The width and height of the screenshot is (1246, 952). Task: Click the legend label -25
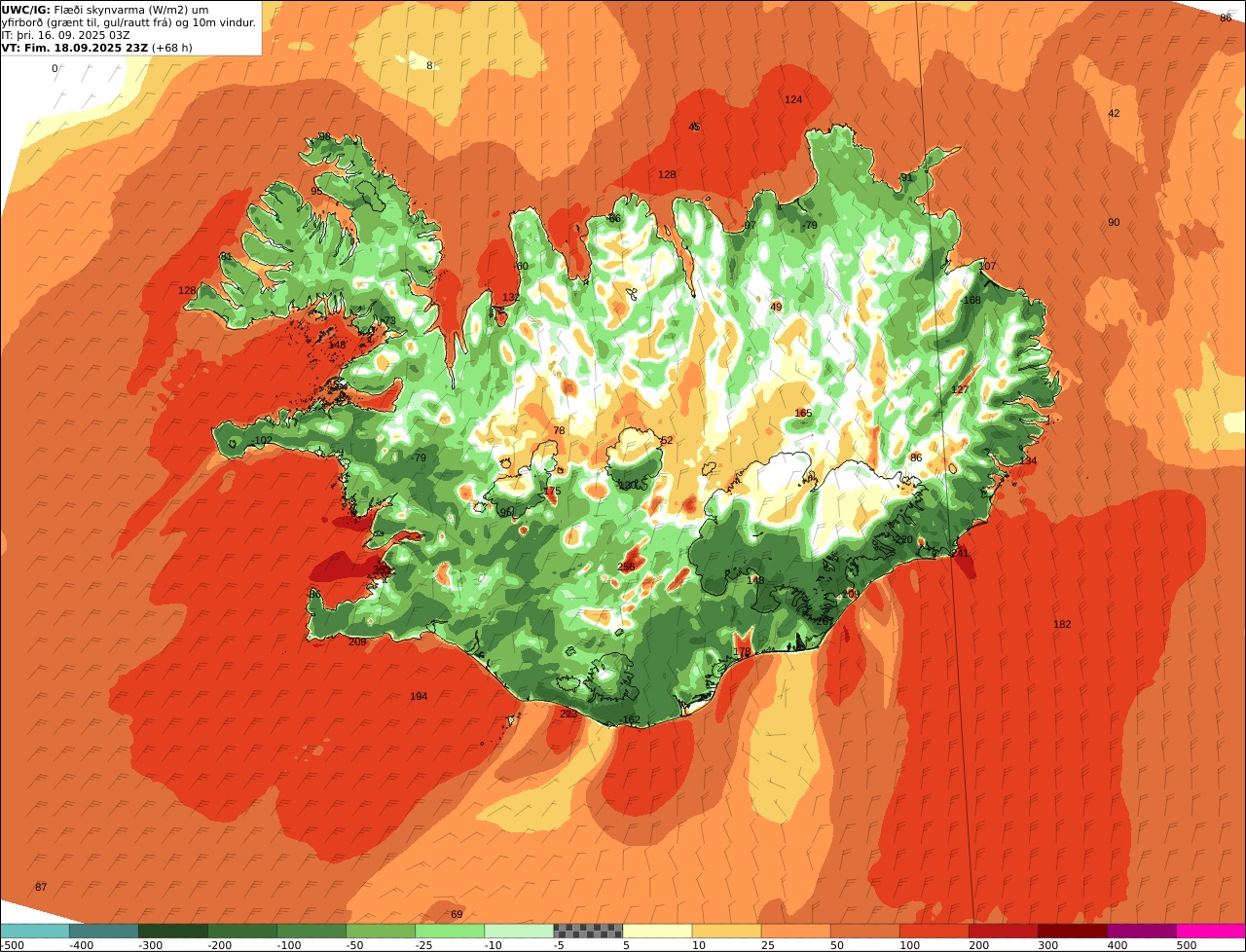424,945
